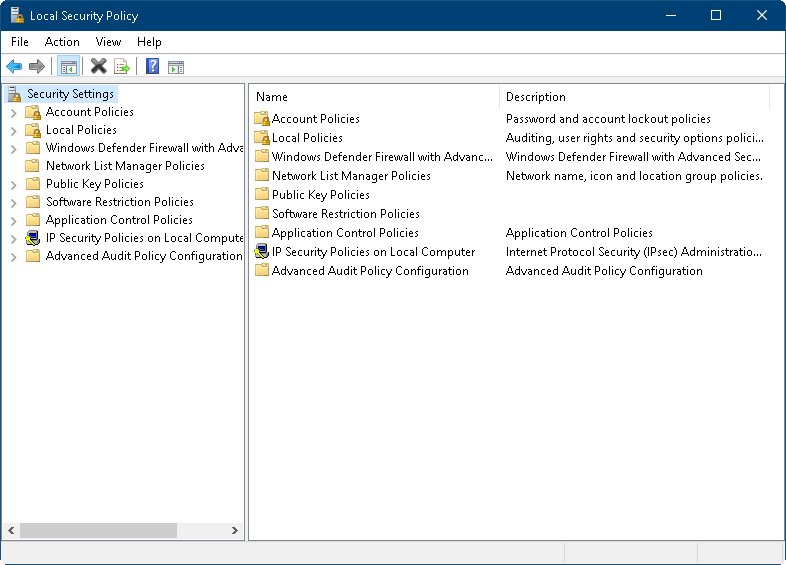Expand Local Policies node in left tree
The height and width of the screenshot is (565, 786).
[14, 130]
